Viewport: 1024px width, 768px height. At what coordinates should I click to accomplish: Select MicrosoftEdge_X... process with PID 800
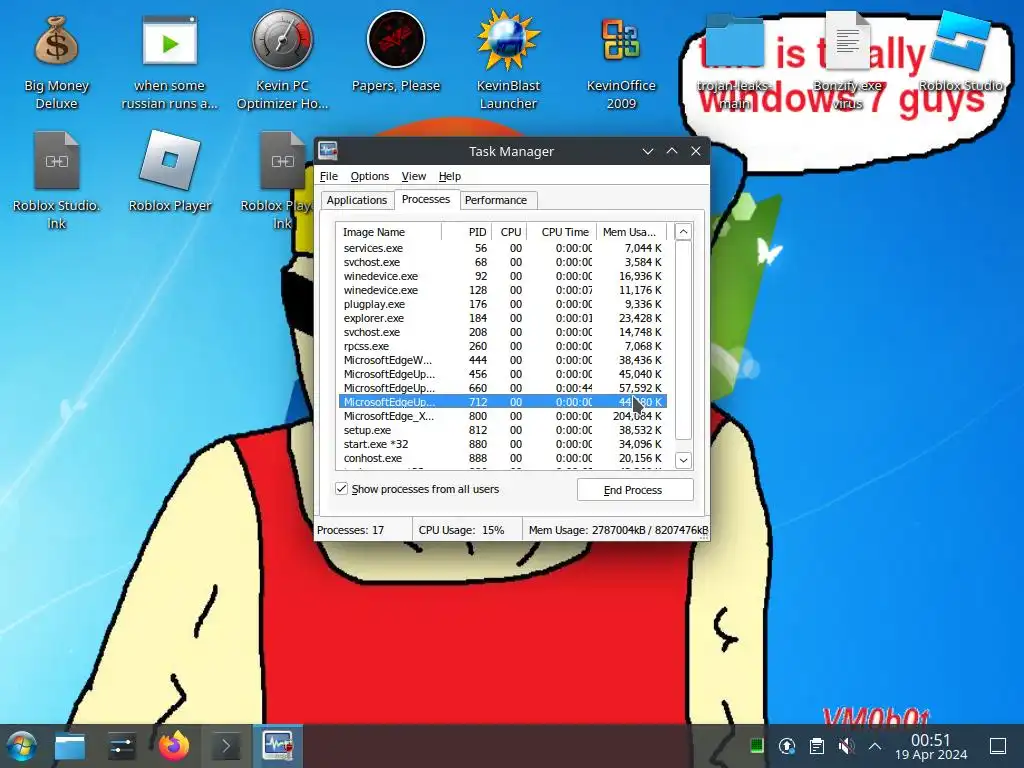coord(502,416)
